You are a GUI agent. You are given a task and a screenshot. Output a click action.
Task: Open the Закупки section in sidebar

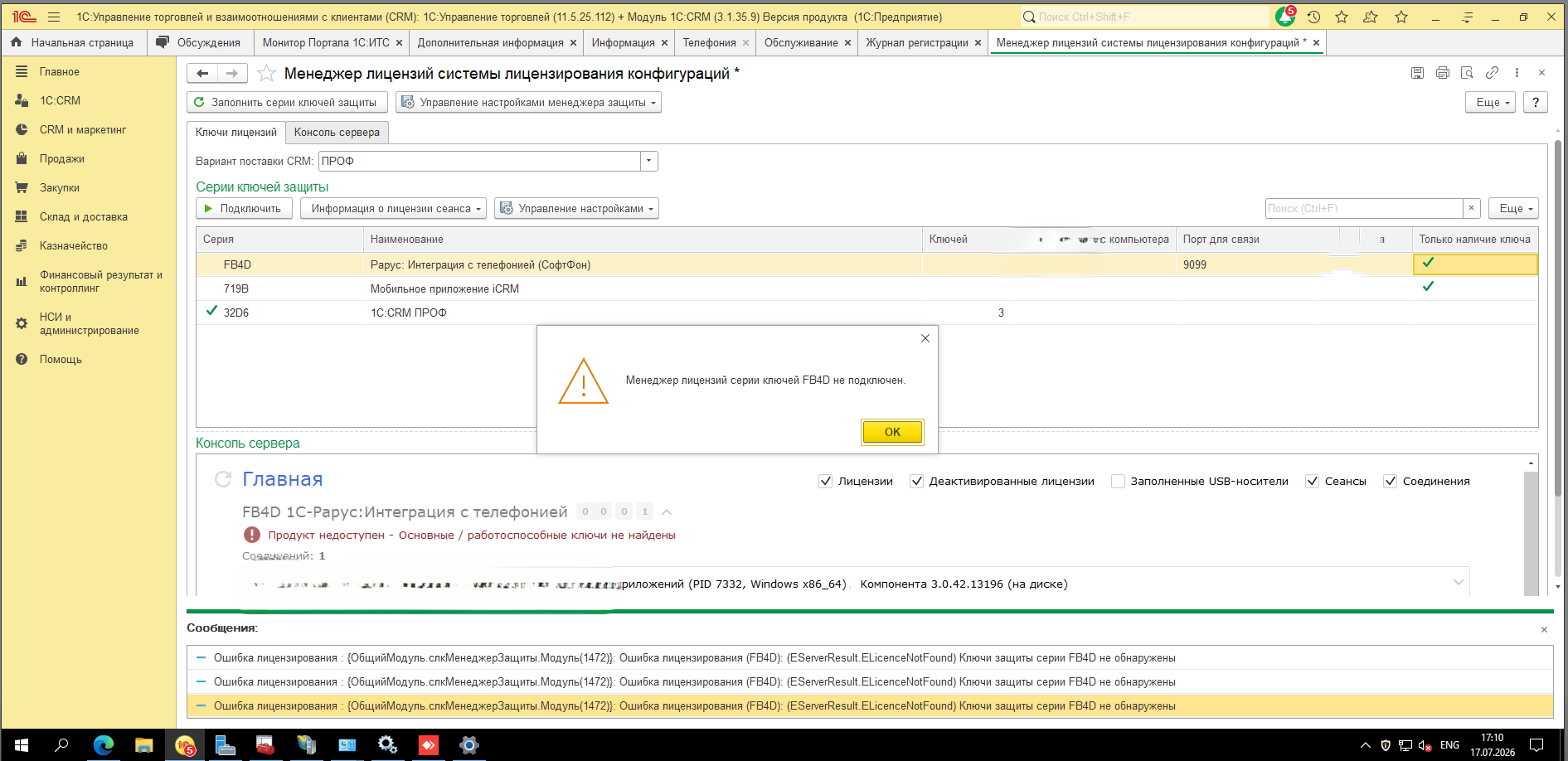[59, 187]
